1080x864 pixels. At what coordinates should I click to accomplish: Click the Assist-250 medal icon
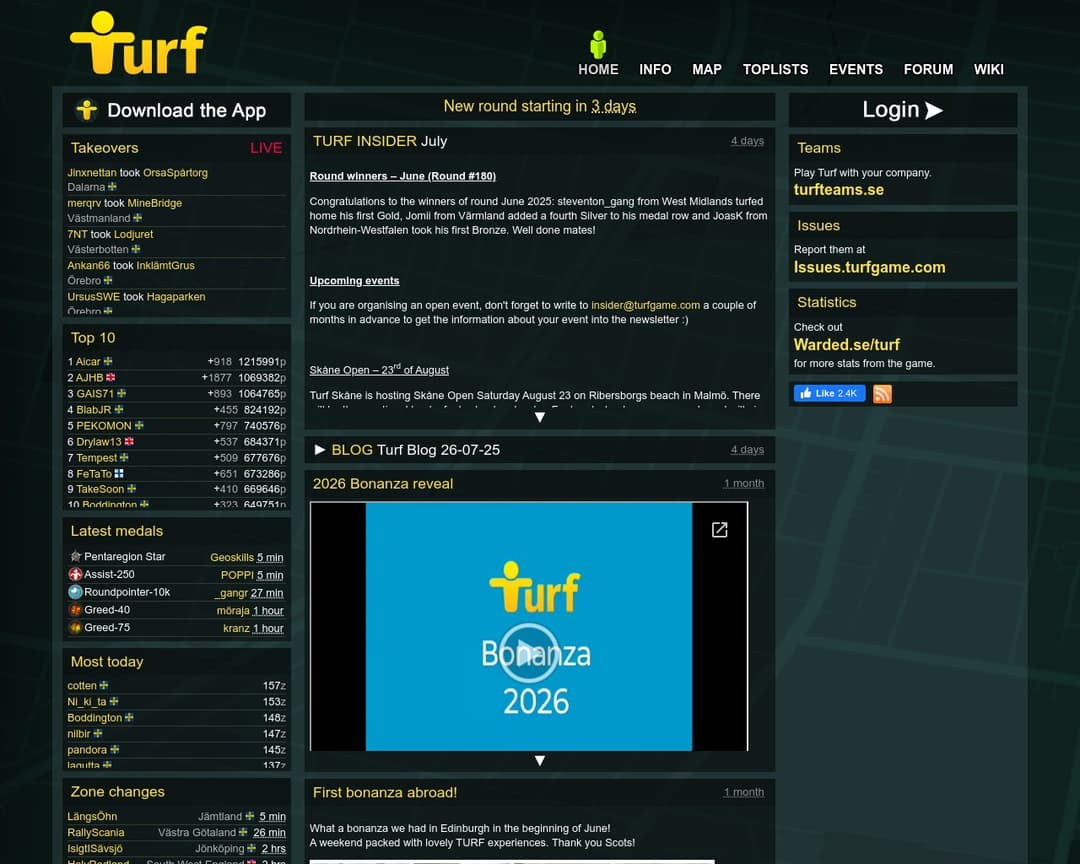click(74, 575)
